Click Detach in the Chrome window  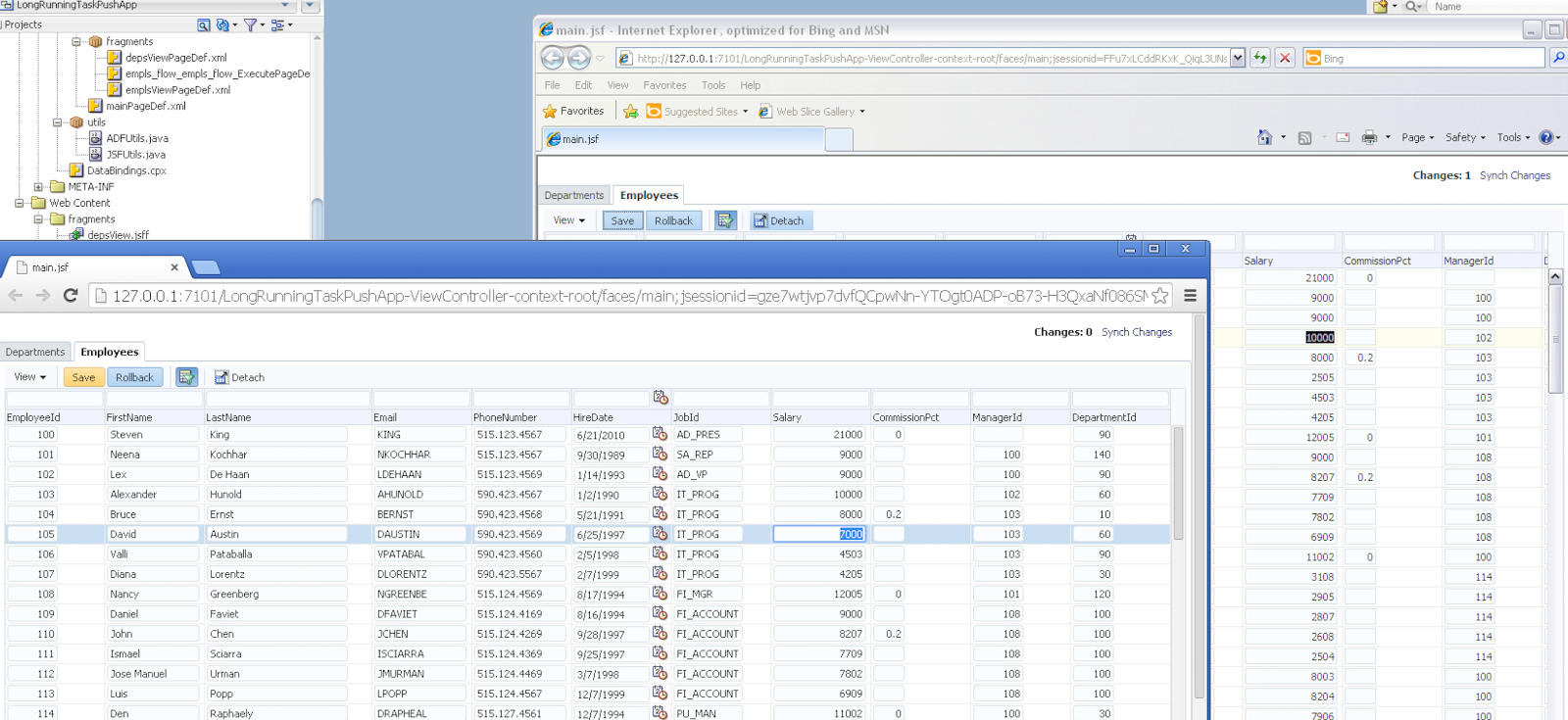(x=239, y=377)
